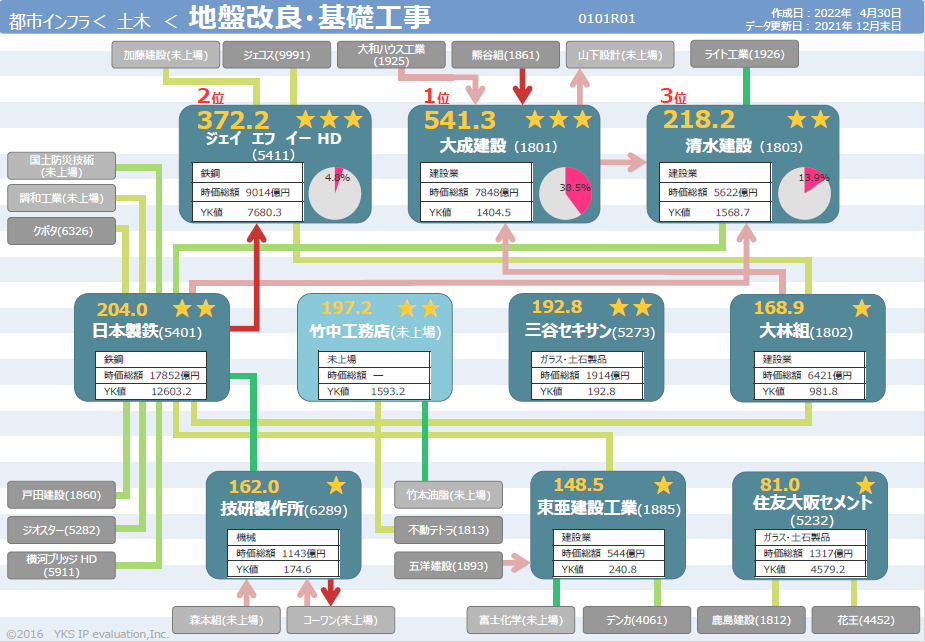Click the pie chart in the ジェイ エフ イー HD card

pos(335,192)
